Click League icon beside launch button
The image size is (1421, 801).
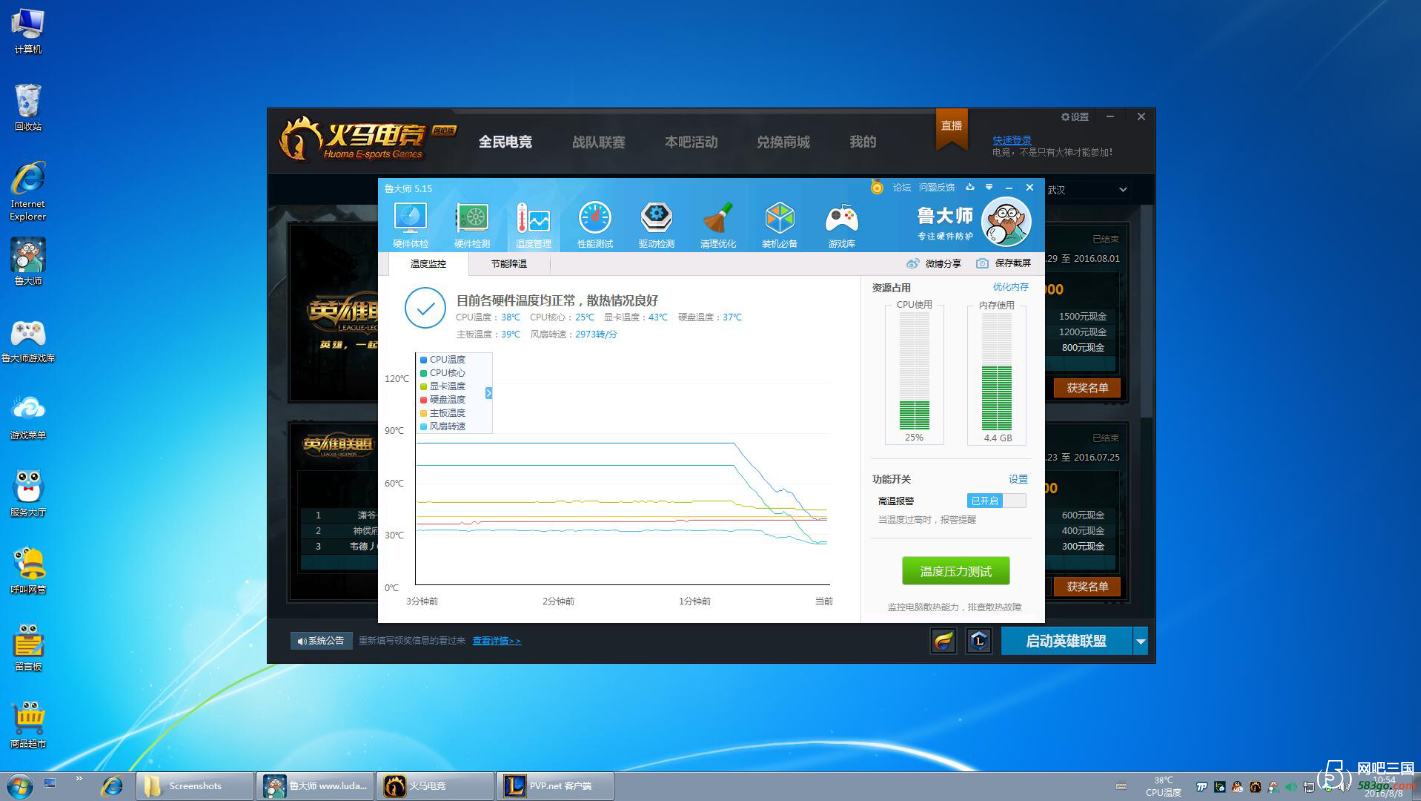(x=979, y=641)
